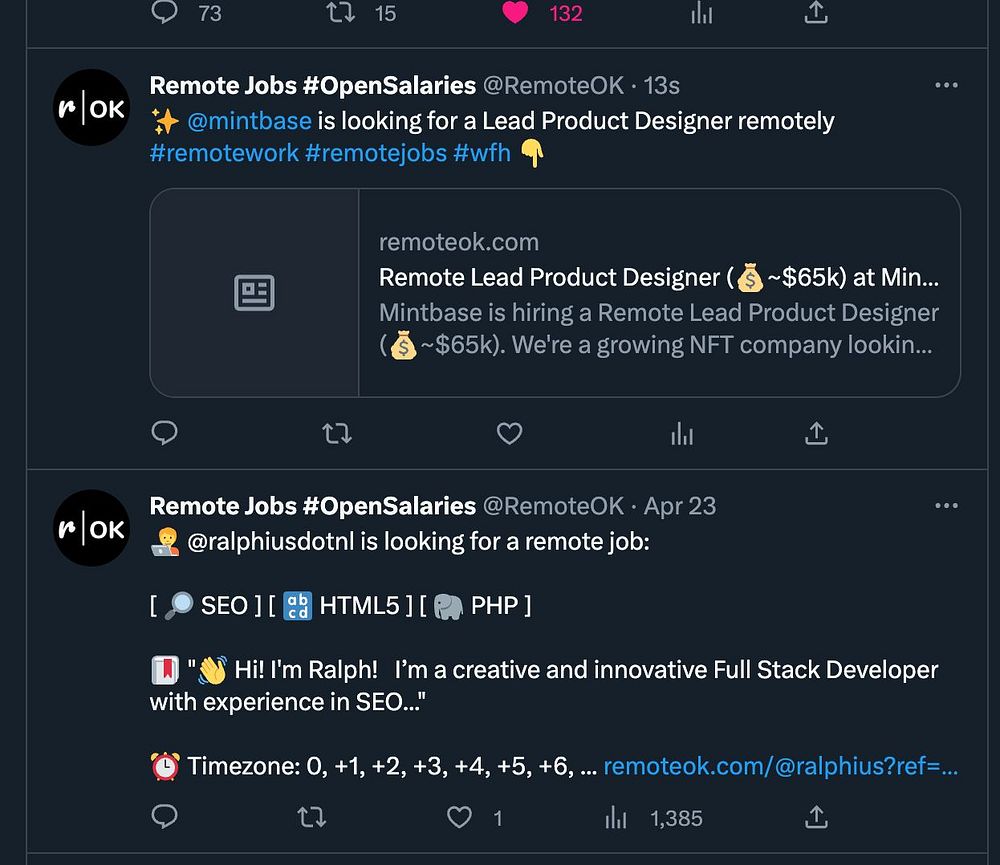The width and height of the screenshot is (1000, 865).
Task: Open the #remotejobs hashtag
Action: 376,153
